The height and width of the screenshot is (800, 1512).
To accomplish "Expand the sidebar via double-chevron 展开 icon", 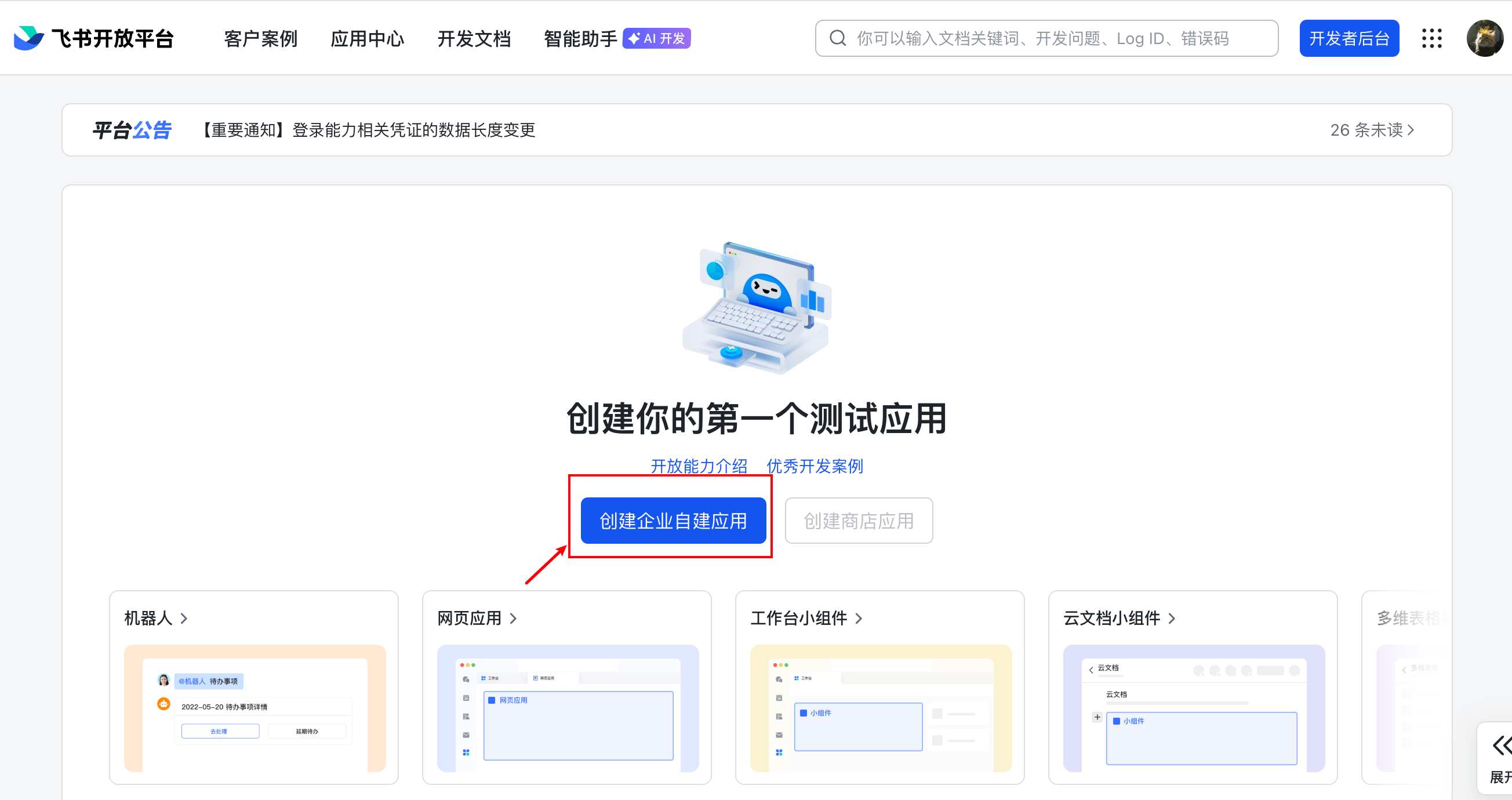I will (x=1500, y=746).
